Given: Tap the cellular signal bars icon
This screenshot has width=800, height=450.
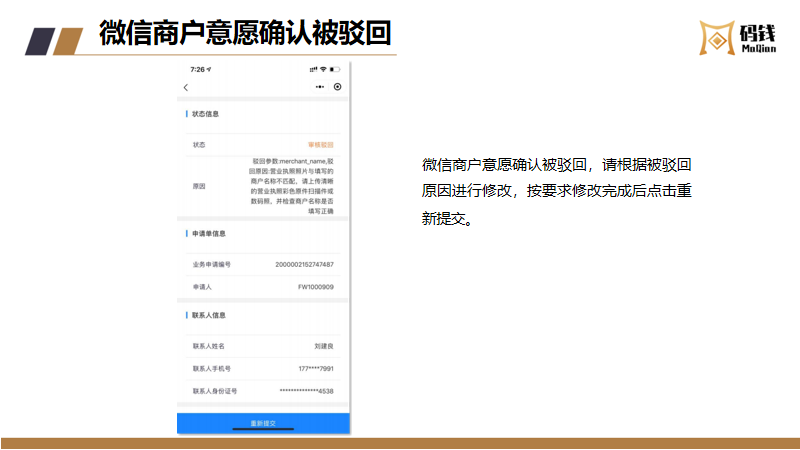Looking at the screenshot, I should [x=313, y=70].
